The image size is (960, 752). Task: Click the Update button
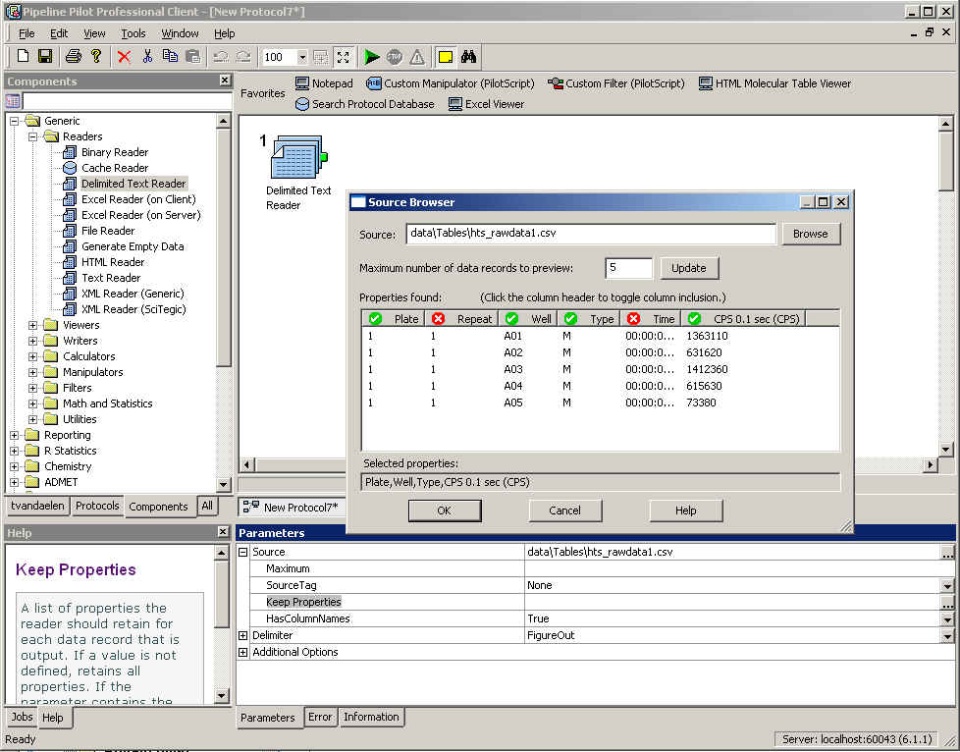(x=689, y=268)
